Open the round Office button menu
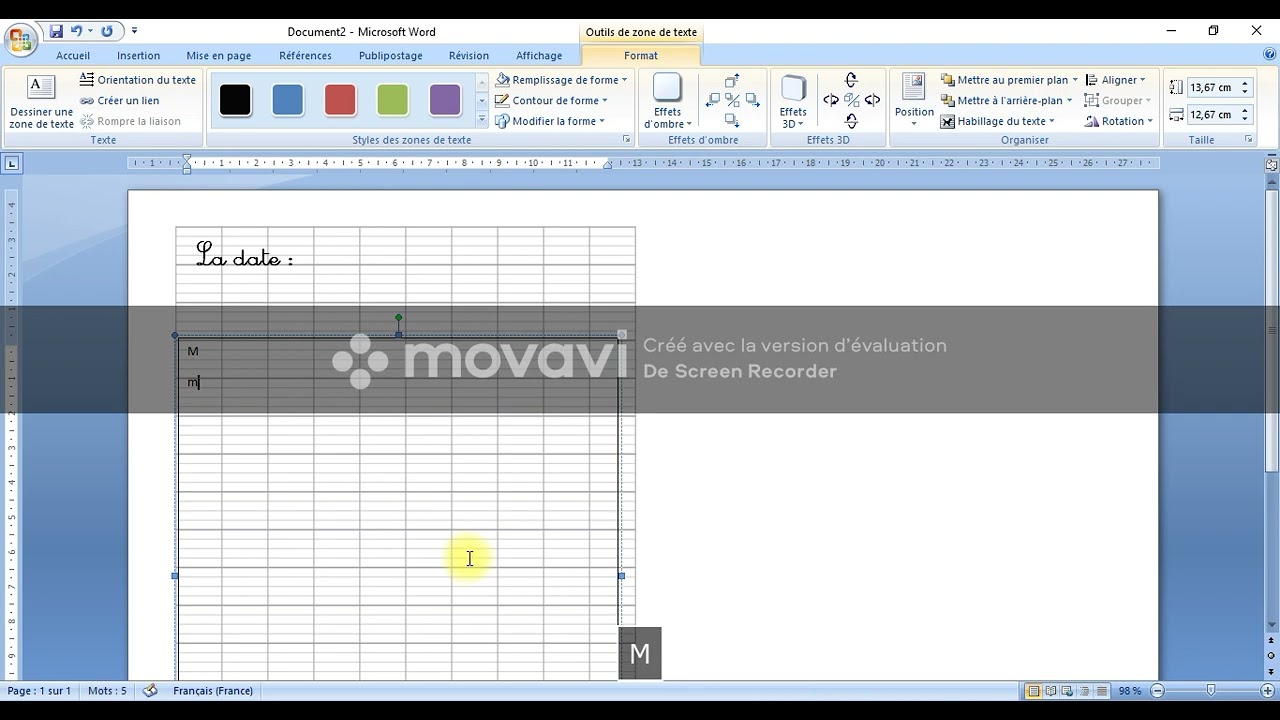1280x720 pixels. point(20,39)
